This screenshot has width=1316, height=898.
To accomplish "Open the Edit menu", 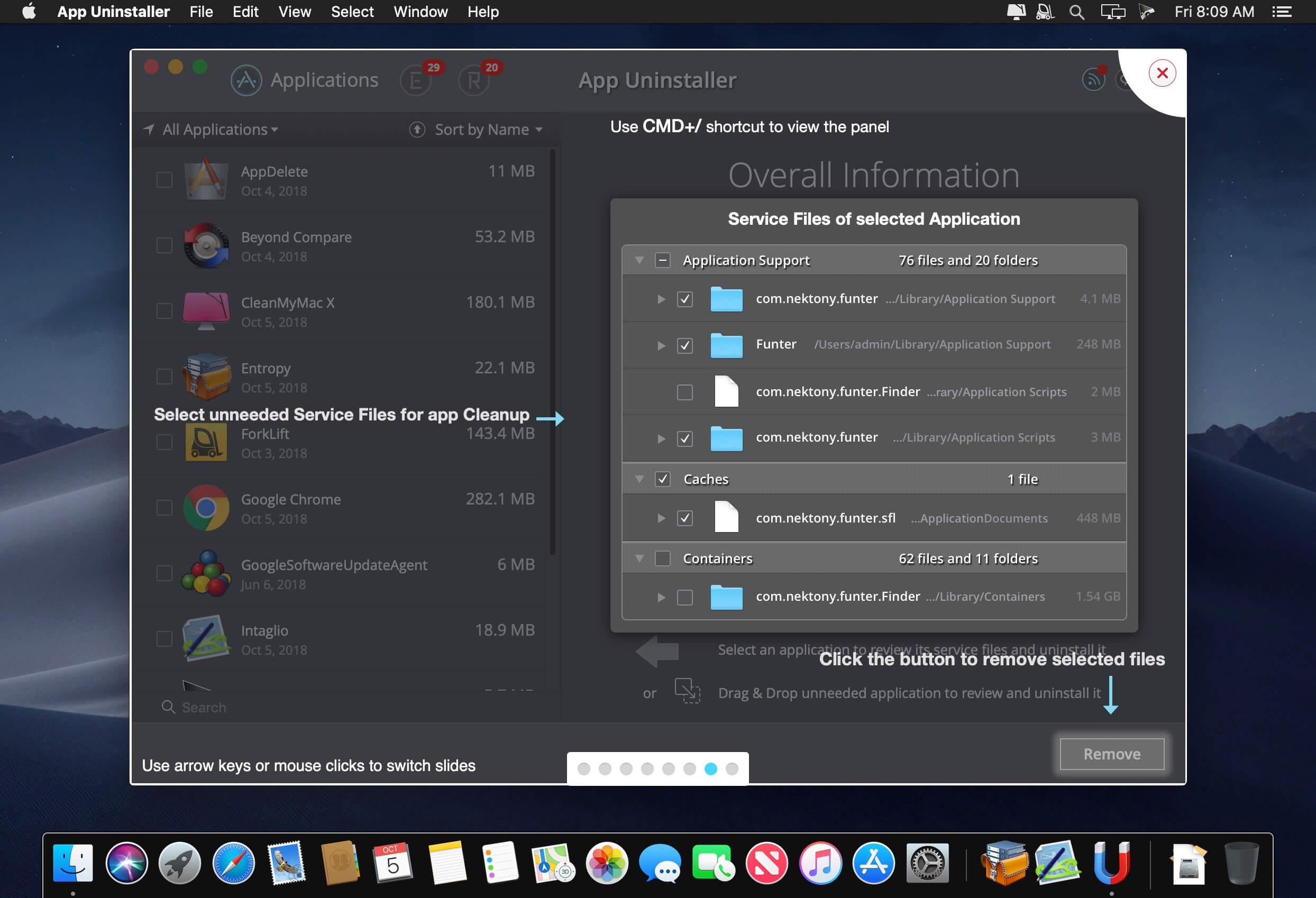I will (245, 12).
